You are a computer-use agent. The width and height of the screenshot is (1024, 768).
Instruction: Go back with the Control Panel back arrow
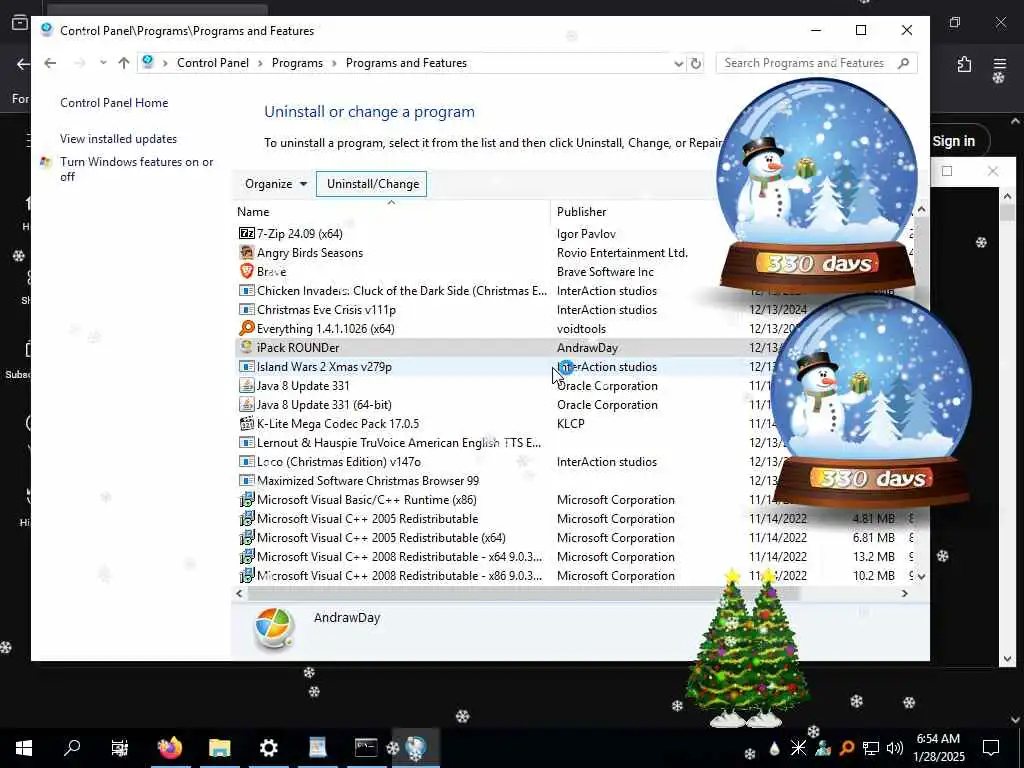(50, 63)
